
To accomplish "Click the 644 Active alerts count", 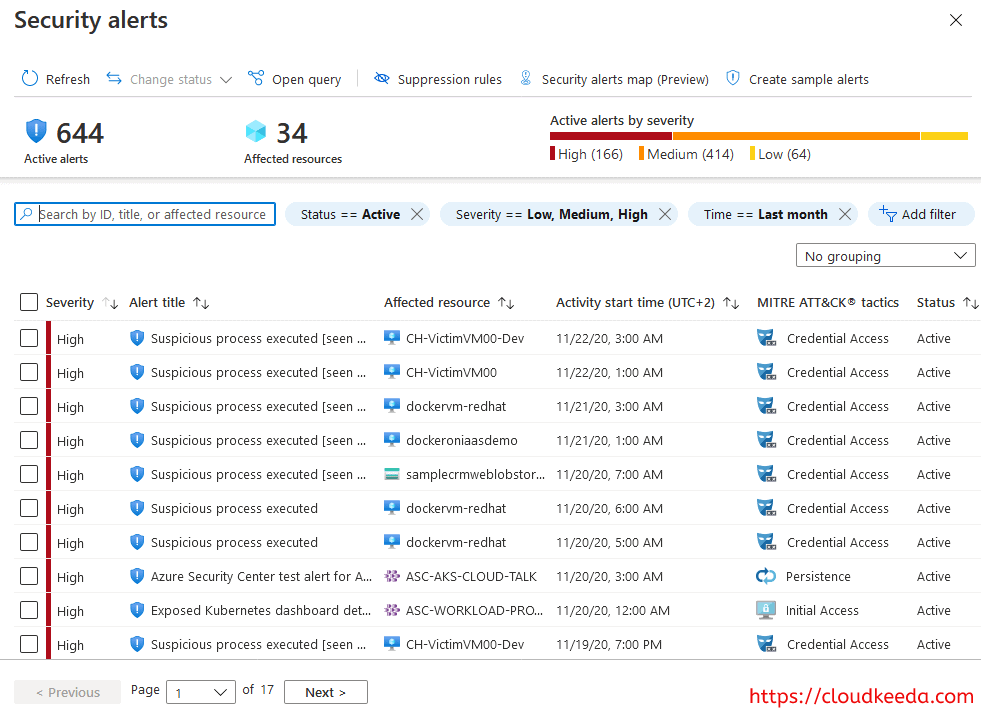I will pos(80,133).
